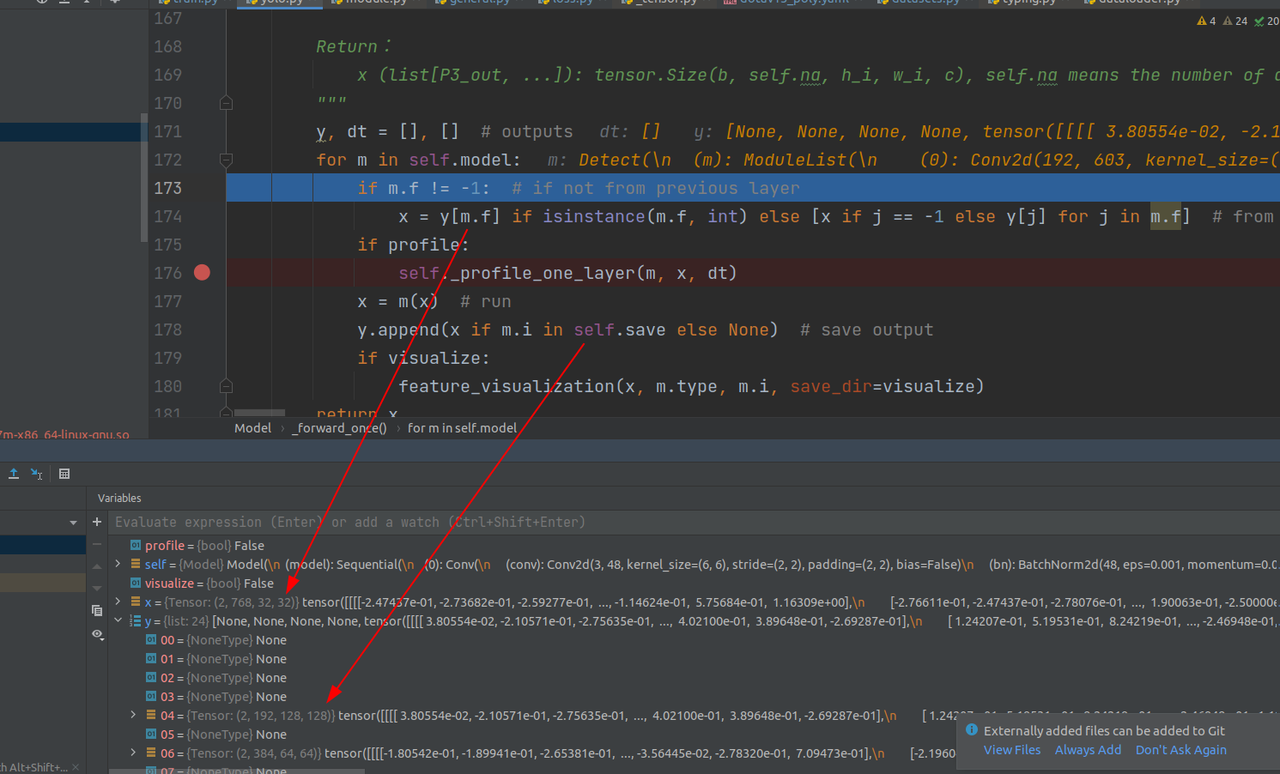Click the _forward_once() breadcrumb
1280x774 pixels.
(339, 428)
